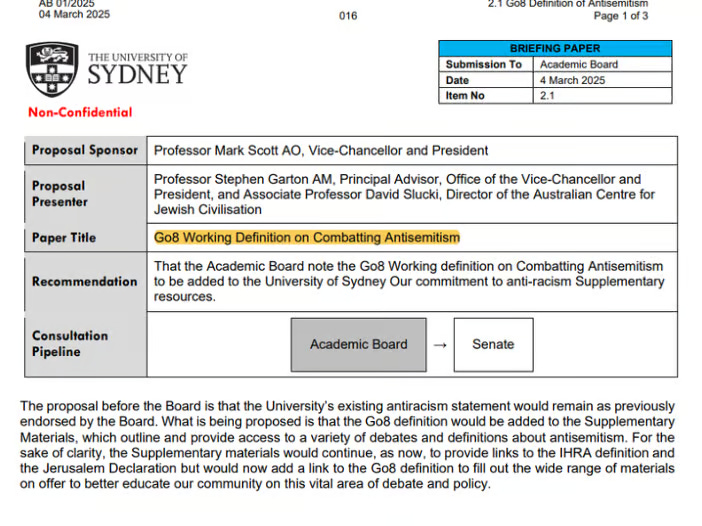The width and height of the screenshot is (702, 526).
Task: Click the arrow between pipeline boxes
Action: 440,345
